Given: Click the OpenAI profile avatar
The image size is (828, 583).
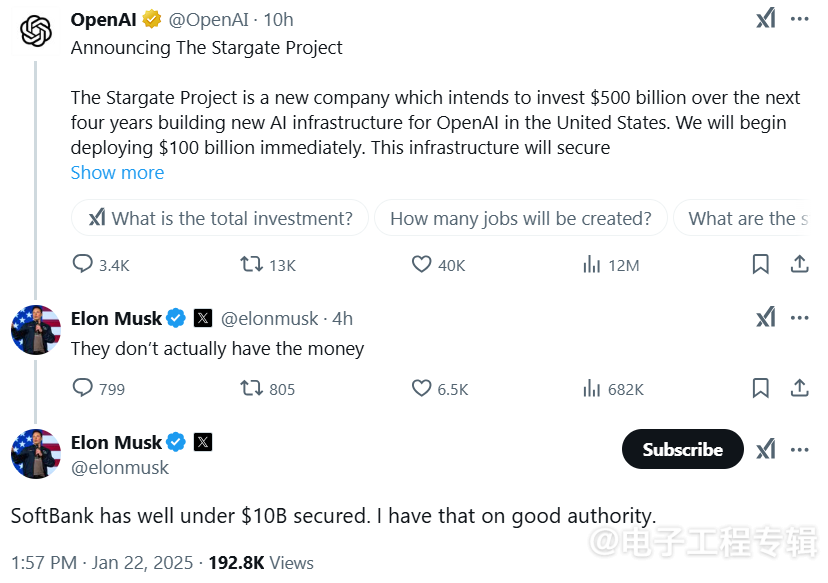Looking at the screenshot, I should [36, 31].
